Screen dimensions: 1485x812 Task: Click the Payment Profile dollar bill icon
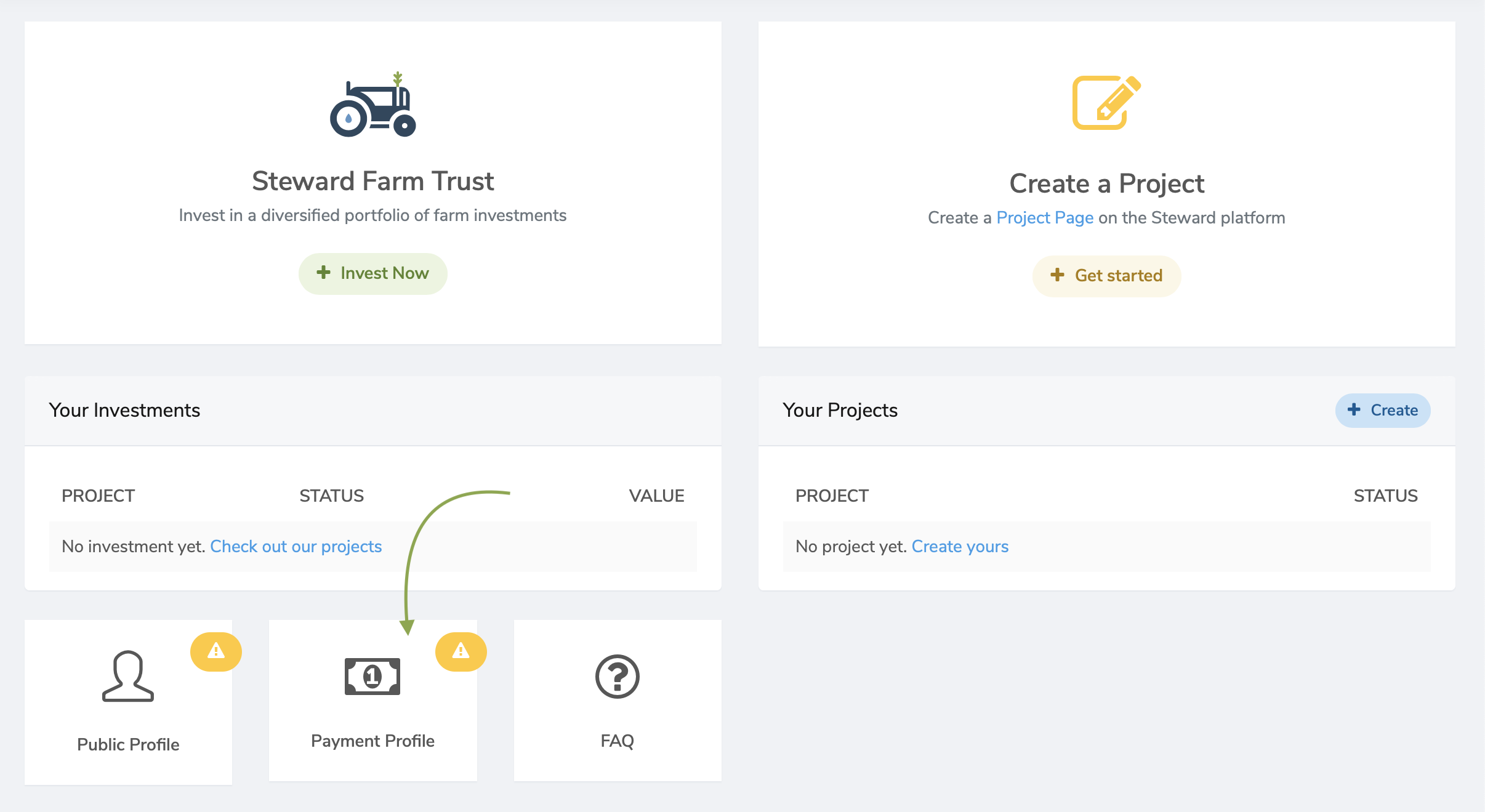pyautogui.click(x=372, y=676)
